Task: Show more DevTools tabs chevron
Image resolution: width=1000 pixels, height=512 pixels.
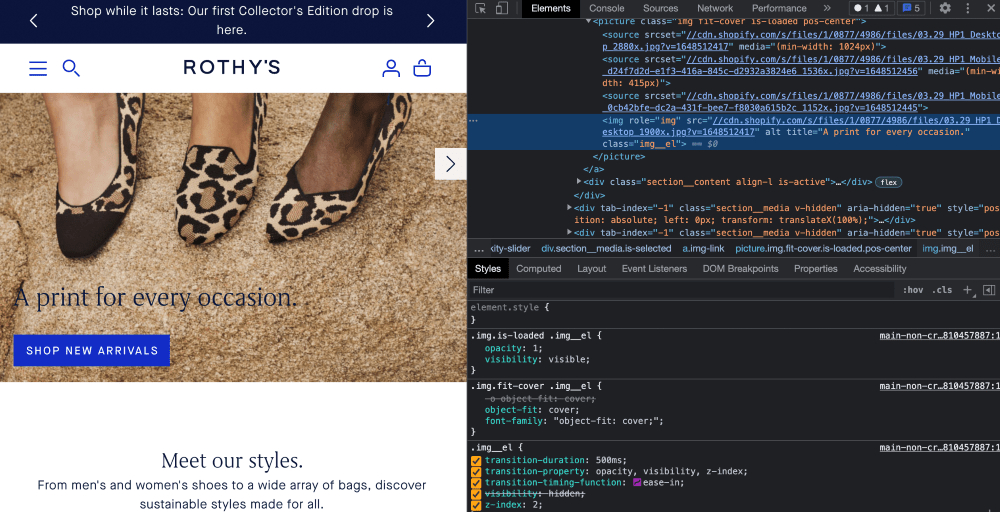Action: tap(827, 8)
